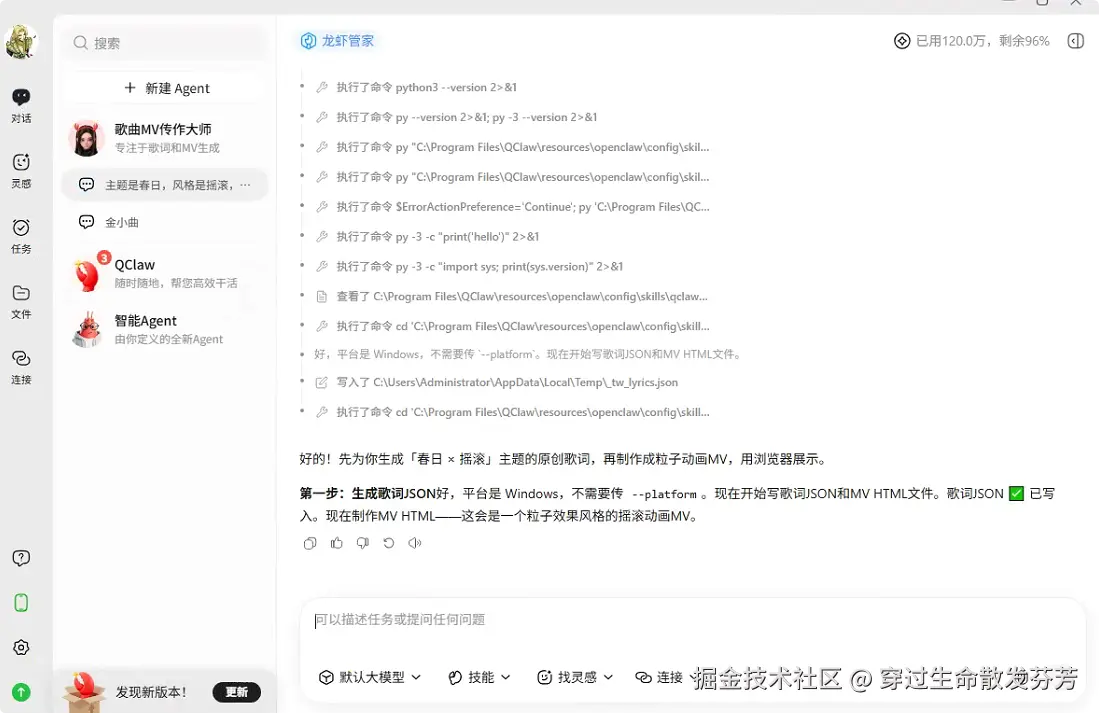Screen dimensions: 1099x713
Task: Open conversation 主题是春日，风格是摇滚
Action: [165, 185]
